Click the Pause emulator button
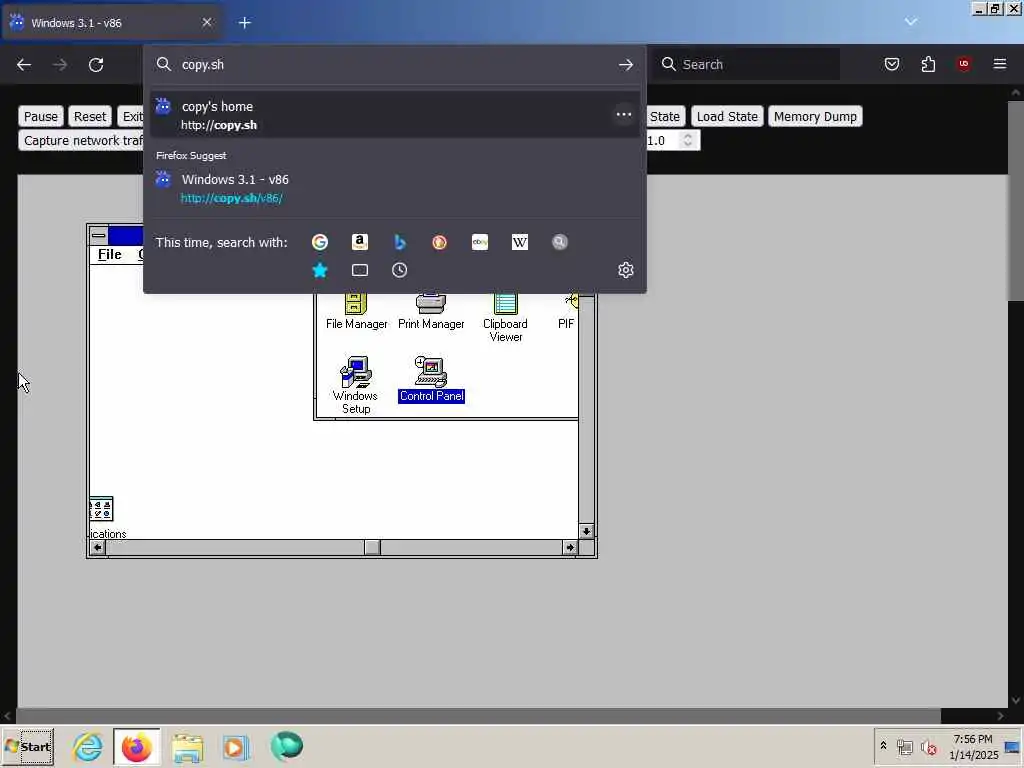Screen dimensions: 1024x768 [x=40, y=116]
